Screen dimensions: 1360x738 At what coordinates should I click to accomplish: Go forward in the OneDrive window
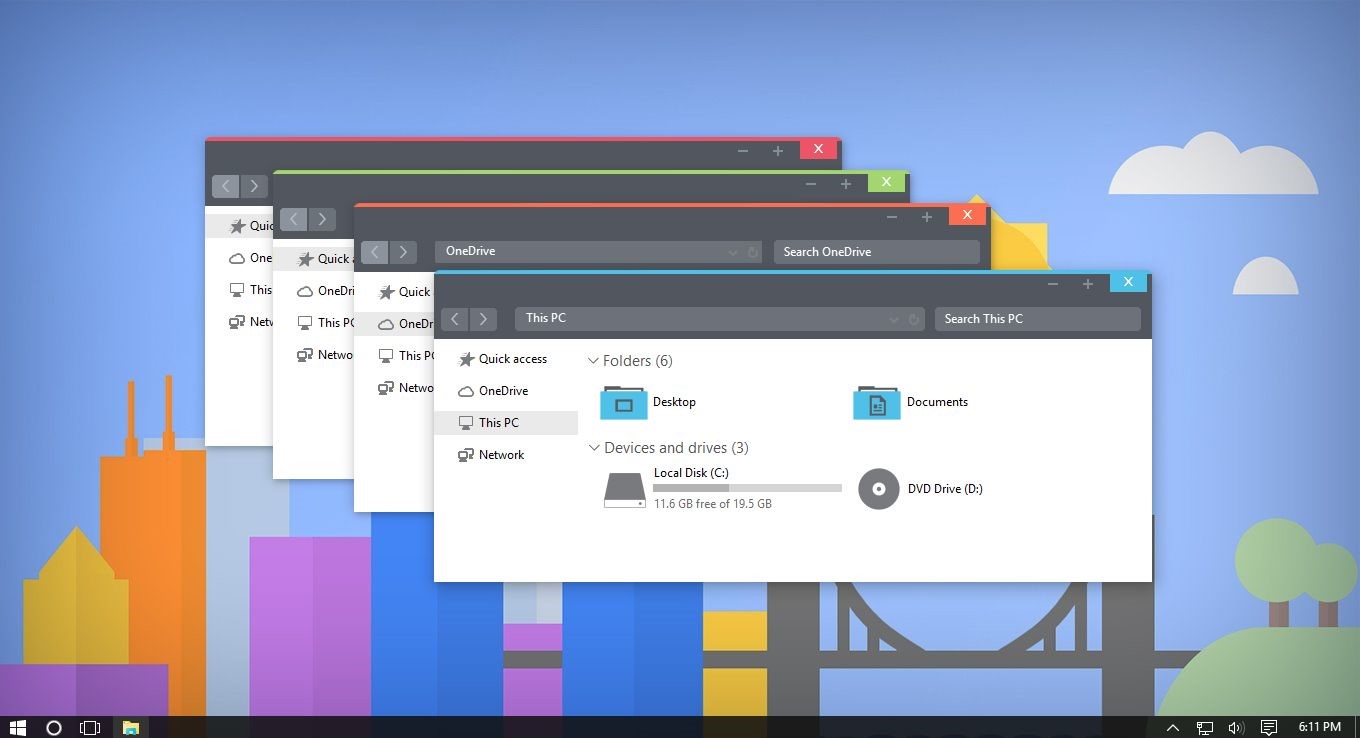[402, 252]
